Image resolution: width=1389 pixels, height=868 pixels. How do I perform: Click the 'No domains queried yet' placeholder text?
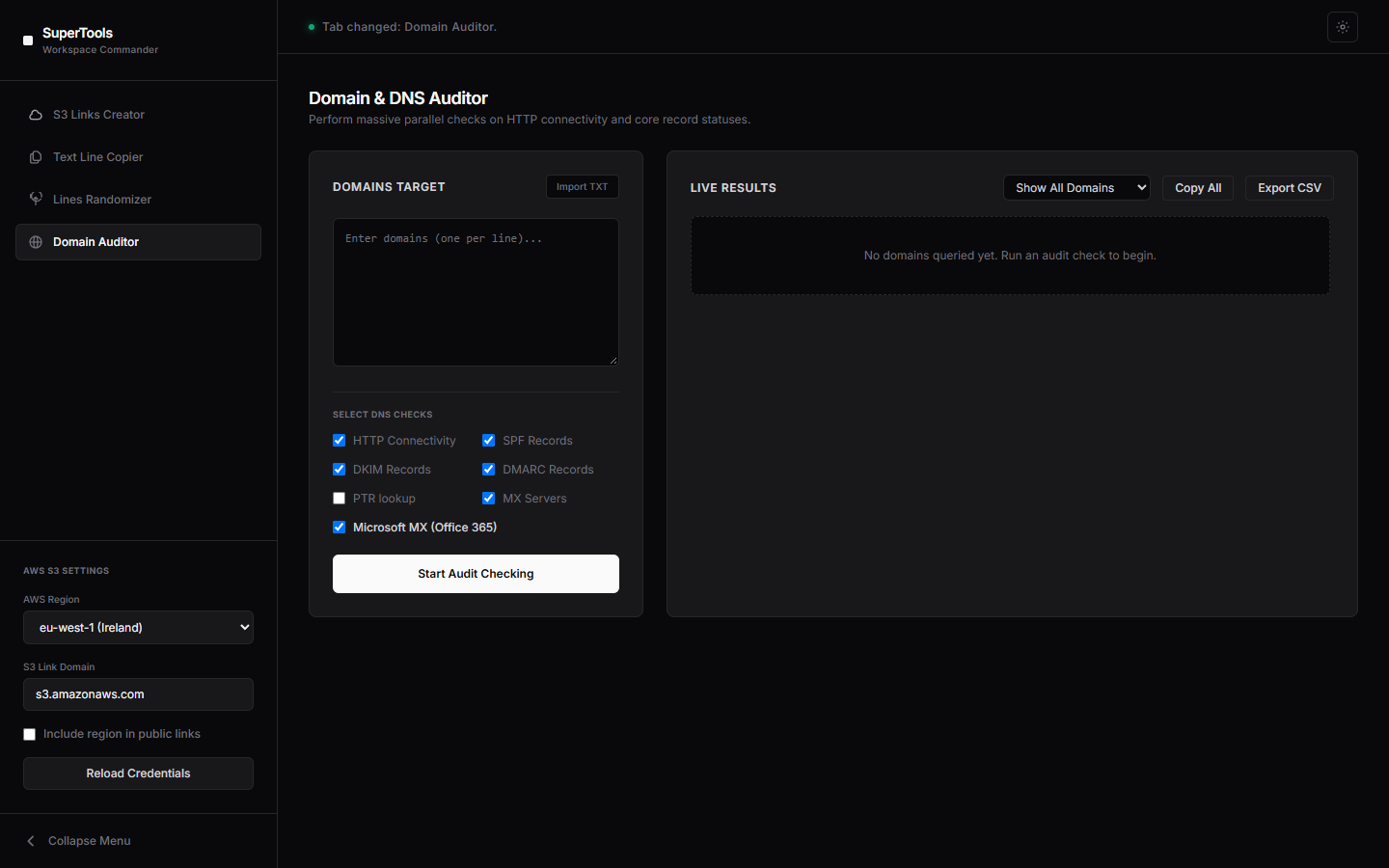point(1010,256)
